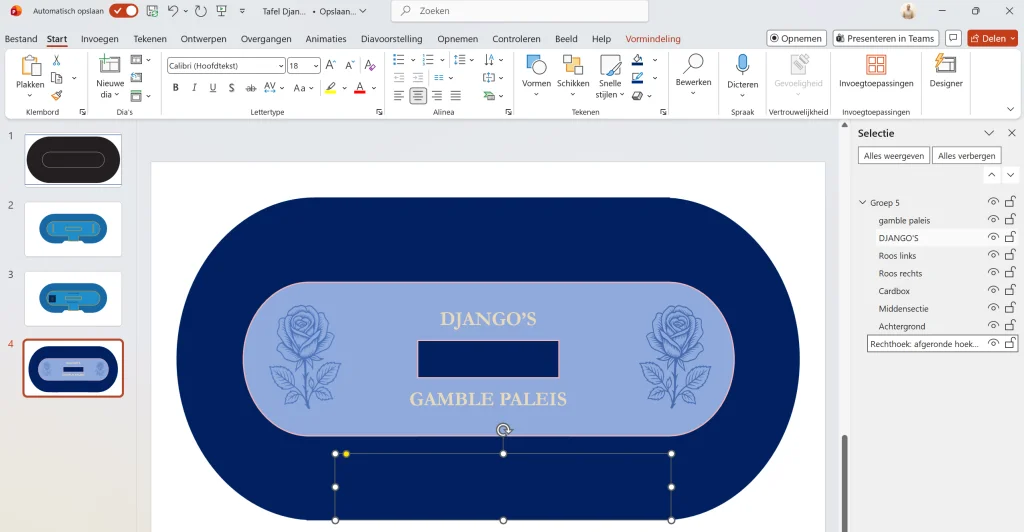
Task: Toggle visibility of DJANGO'S object
Action: 993,237
